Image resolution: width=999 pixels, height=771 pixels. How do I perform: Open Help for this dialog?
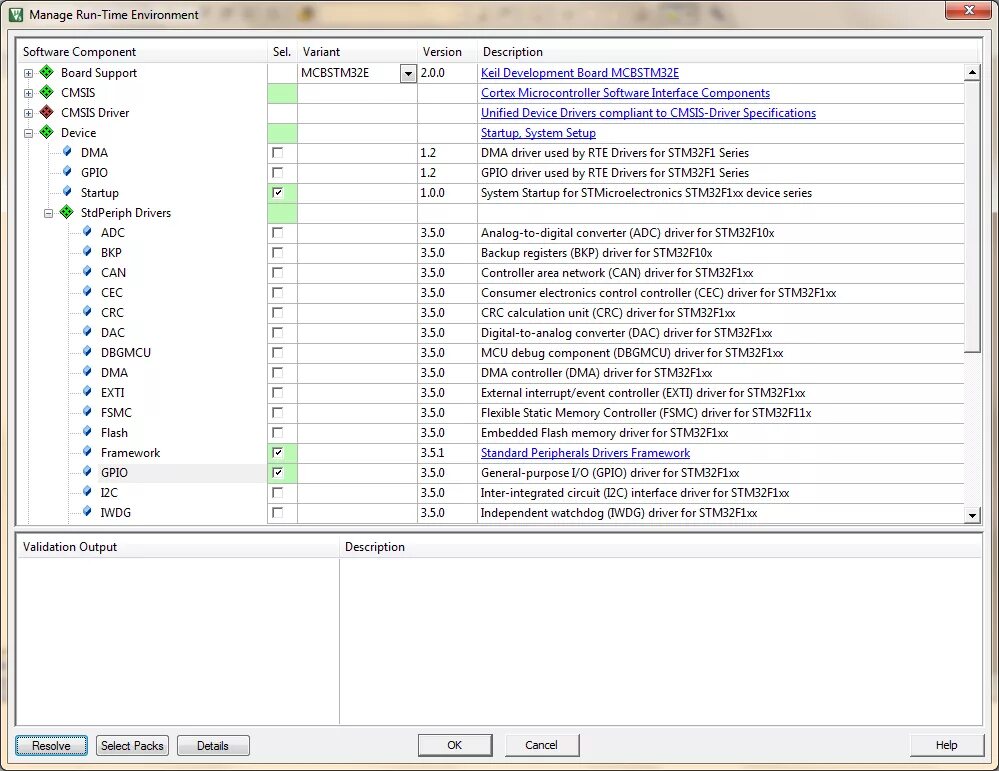(x=946, y=745)
